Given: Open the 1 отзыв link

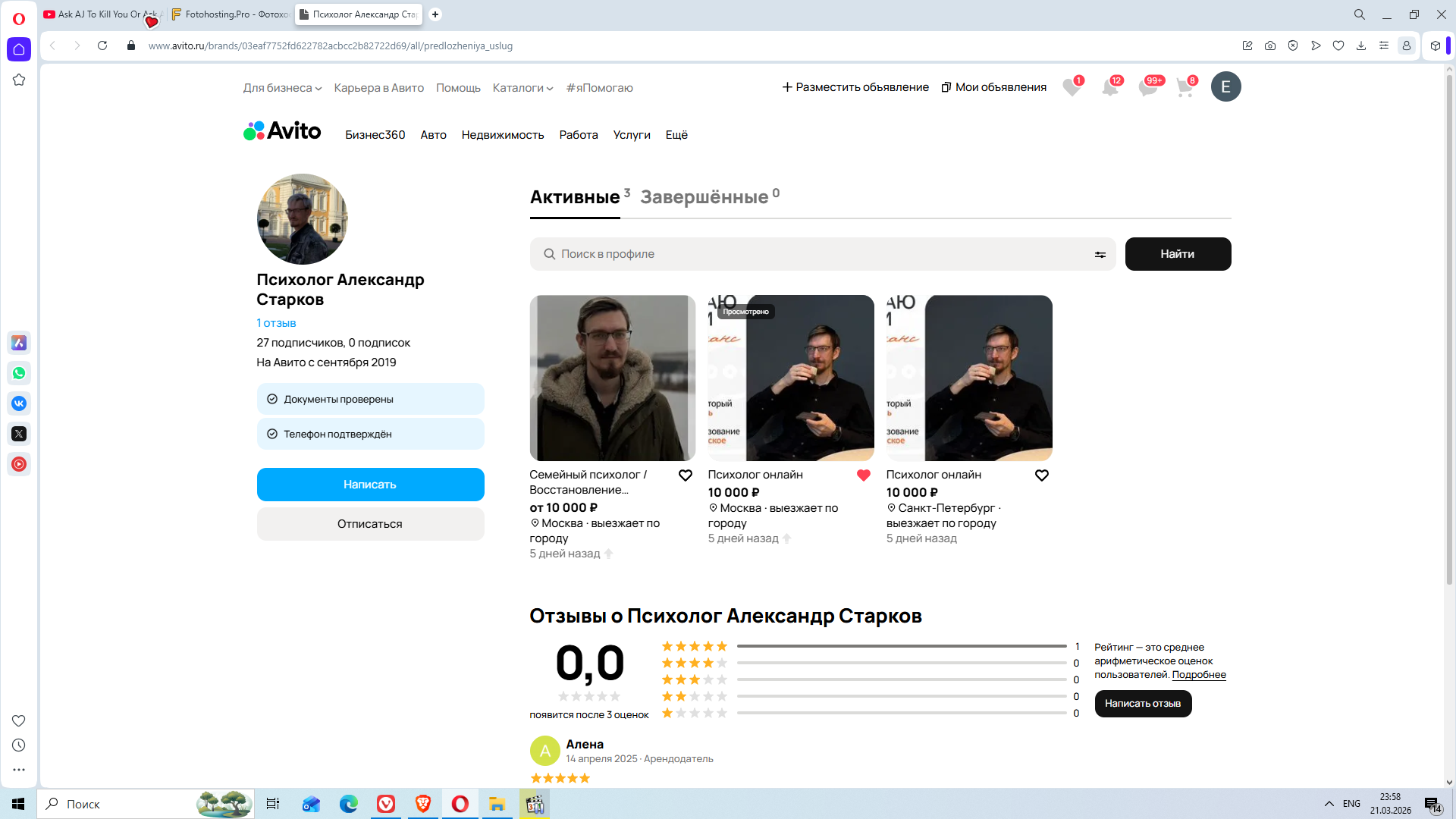Looking at the screenshot, I should pyautogui.click(x=276, y=323).
